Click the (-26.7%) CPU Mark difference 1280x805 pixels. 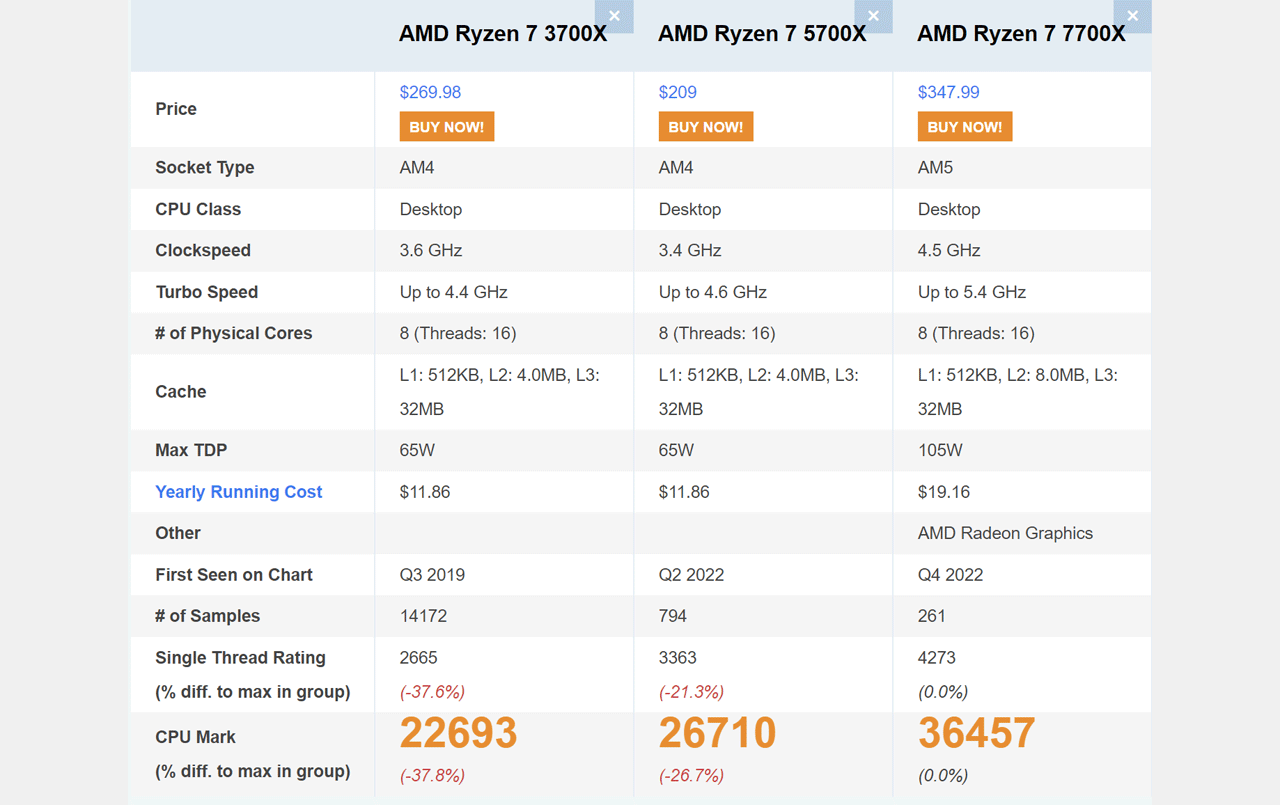pyautogui.click(x=691, y=776)
